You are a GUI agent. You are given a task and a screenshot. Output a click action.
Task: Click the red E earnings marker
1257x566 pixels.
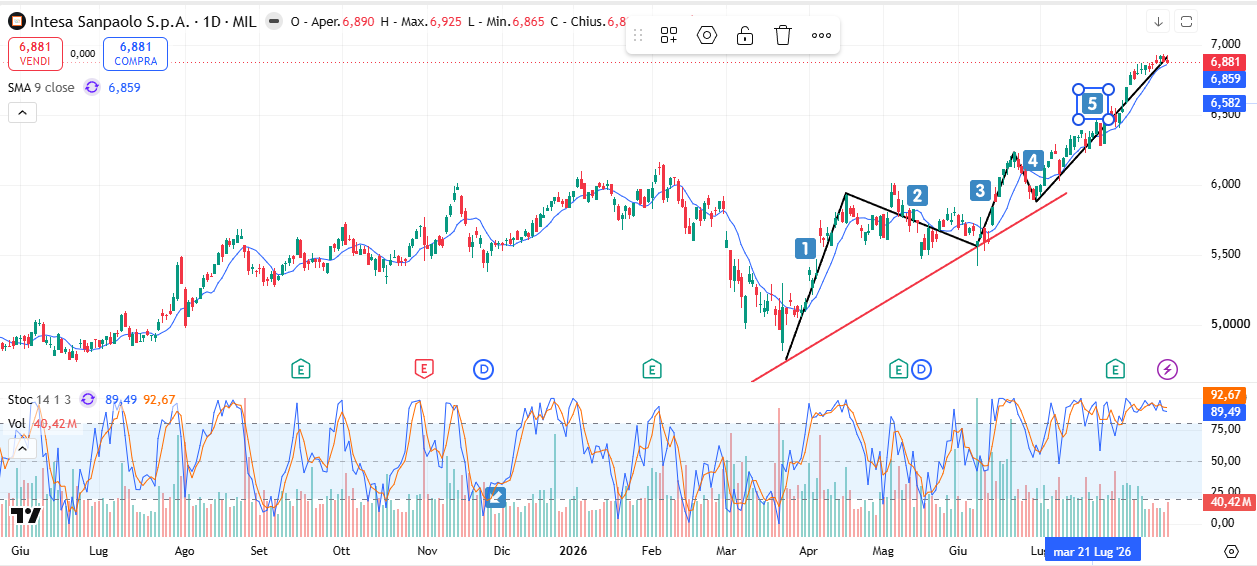[424, 370]
